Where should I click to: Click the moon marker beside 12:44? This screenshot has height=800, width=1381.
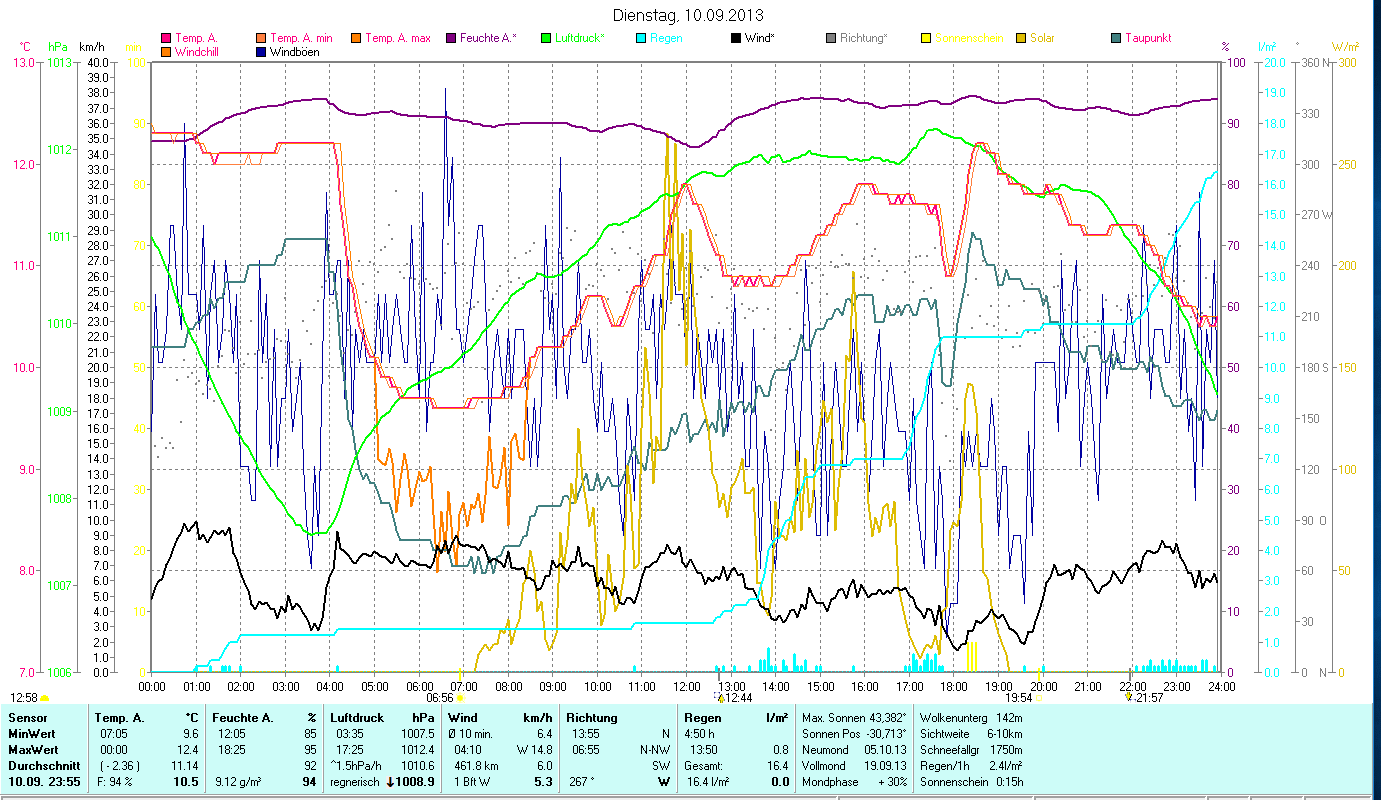(x=721, y=697)
